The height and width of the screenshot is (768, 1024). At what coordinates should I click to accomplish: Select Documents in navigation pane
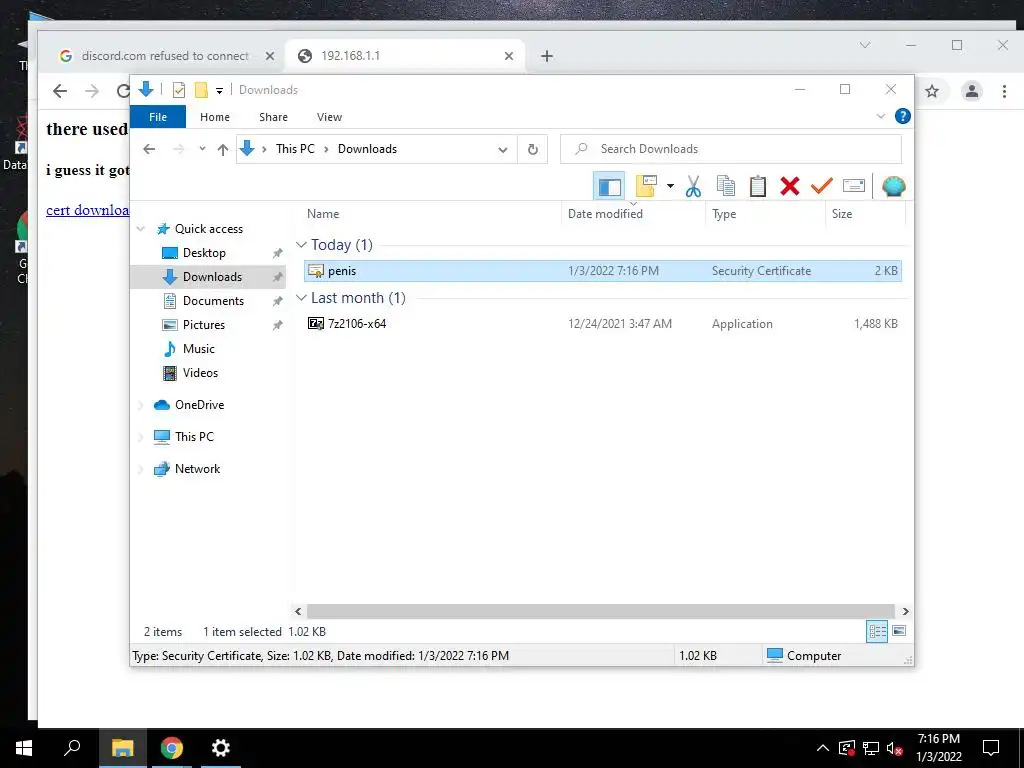click(x=213, y=300)
